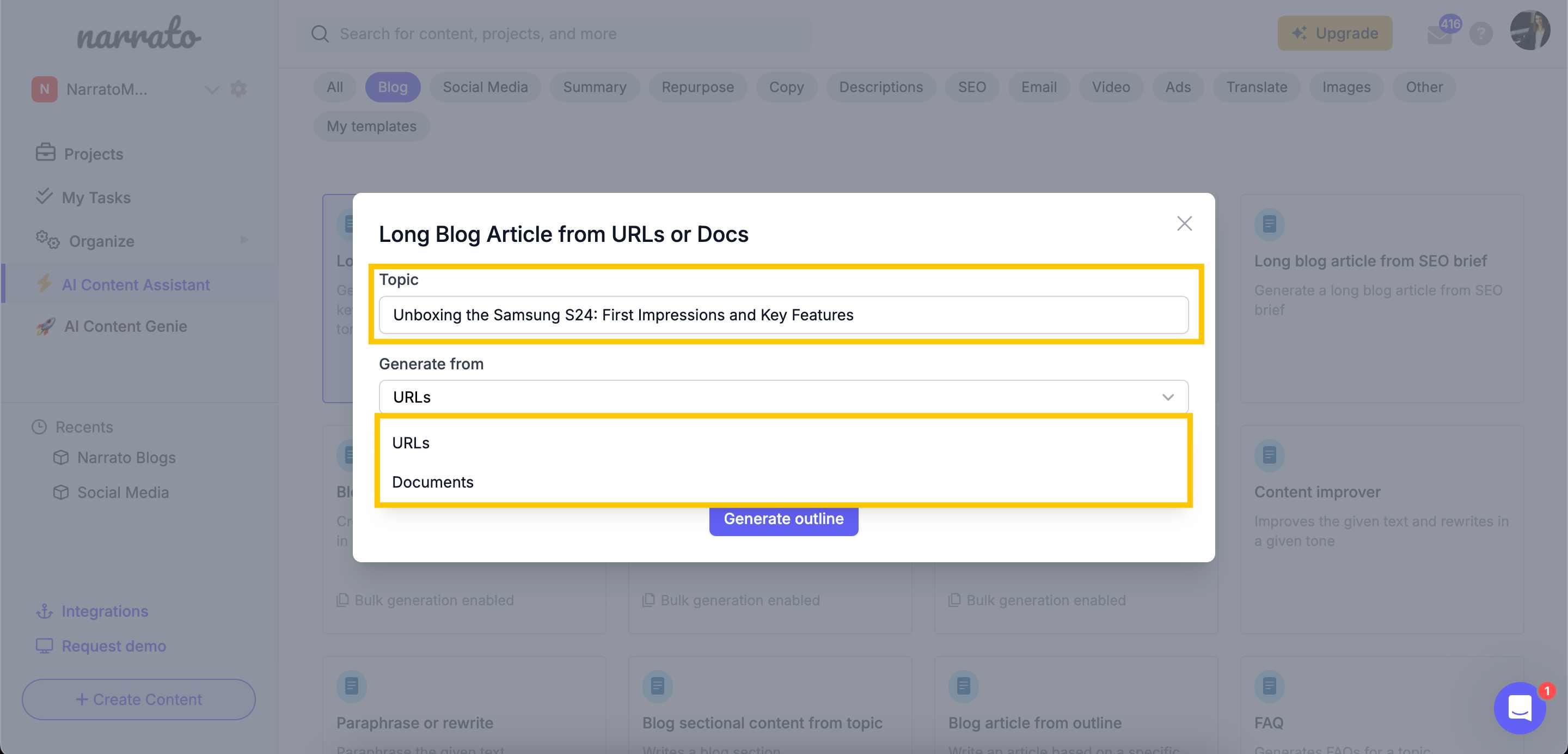The width and height of the screenshot is (1568, 754).
Task: Choose Documents option in dropdown list
Action: [x=783, y=482]
